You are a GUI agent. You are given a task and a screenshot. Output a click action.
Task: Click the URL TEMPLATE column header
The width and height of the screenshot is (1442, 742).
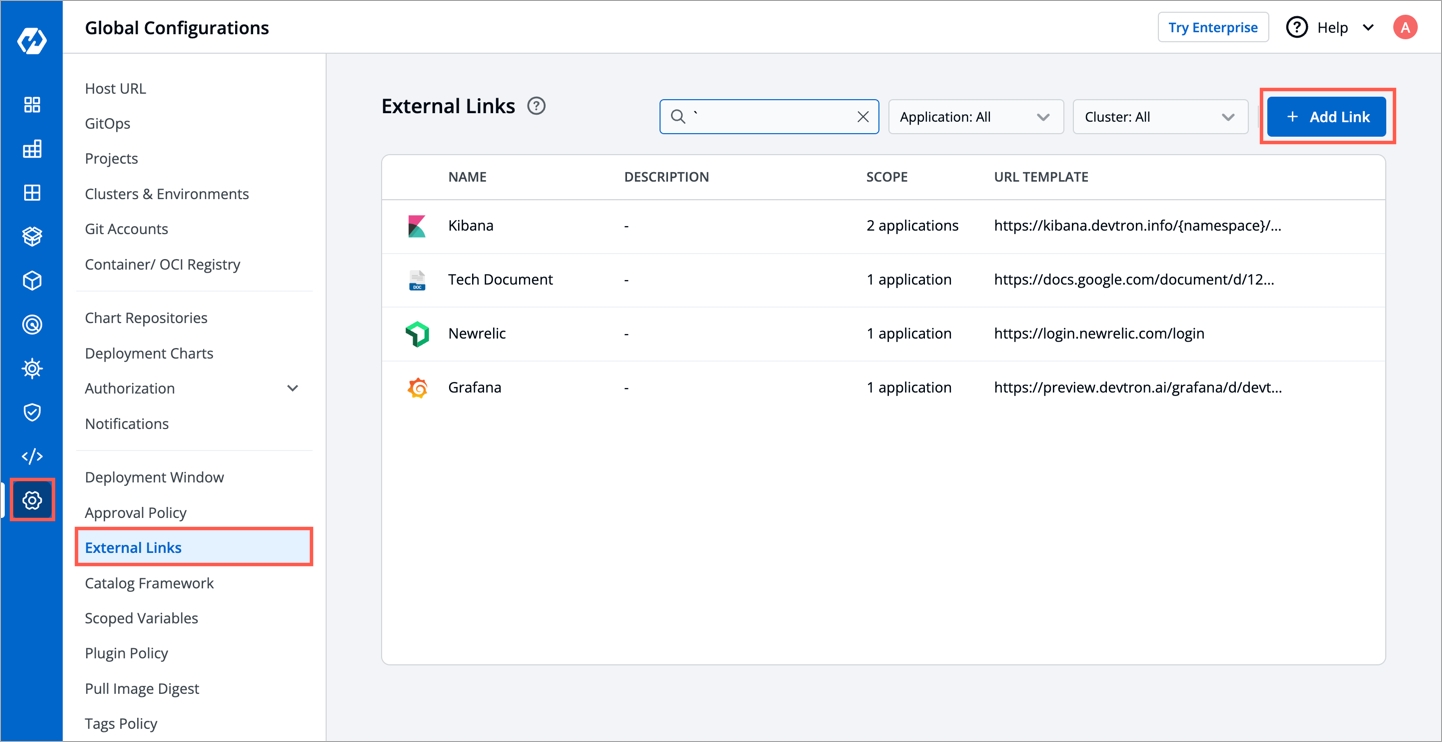[x=1041, y=177]
